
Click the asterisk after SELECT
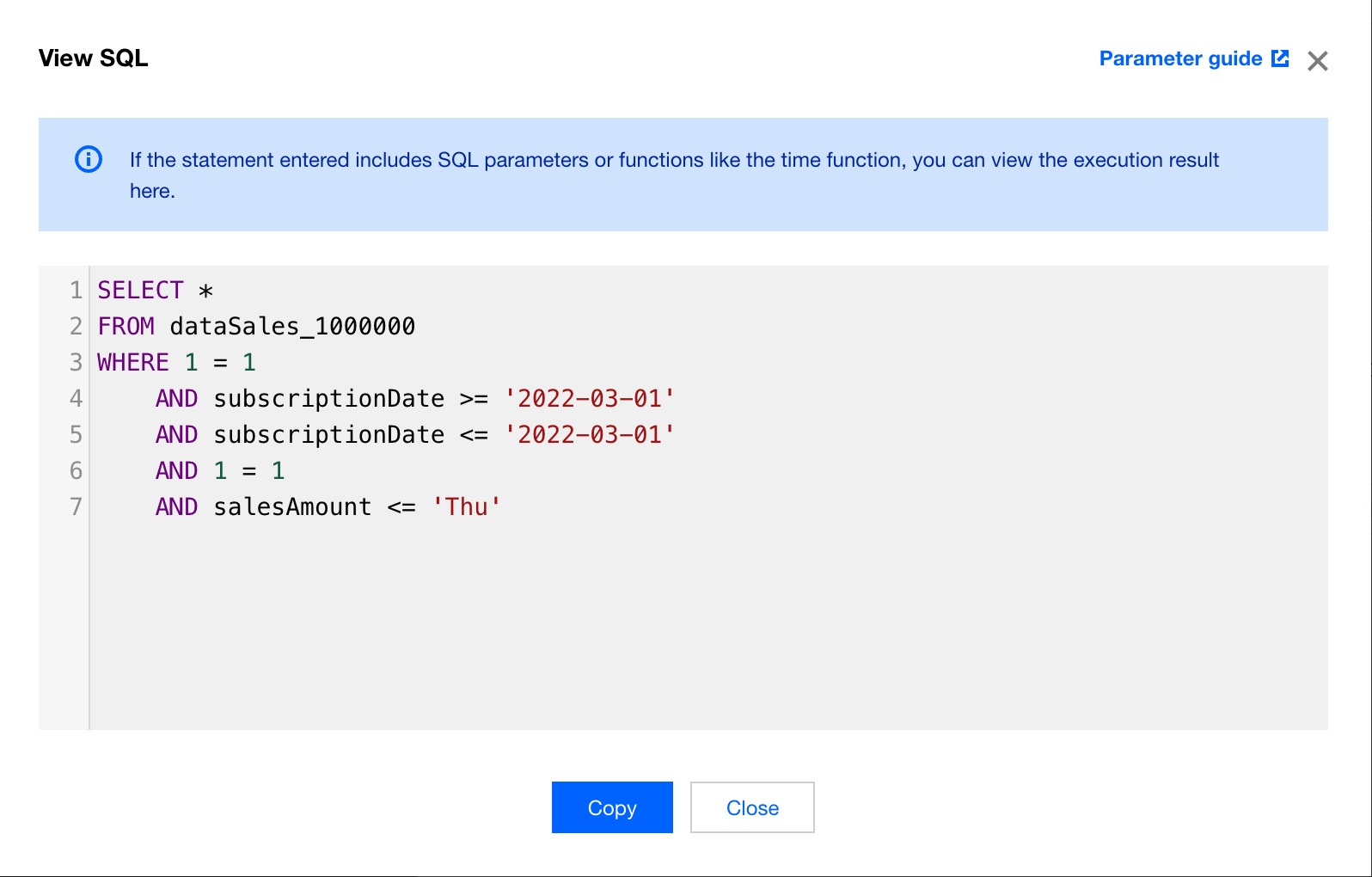pyautogui.click(x=205, y=291)
